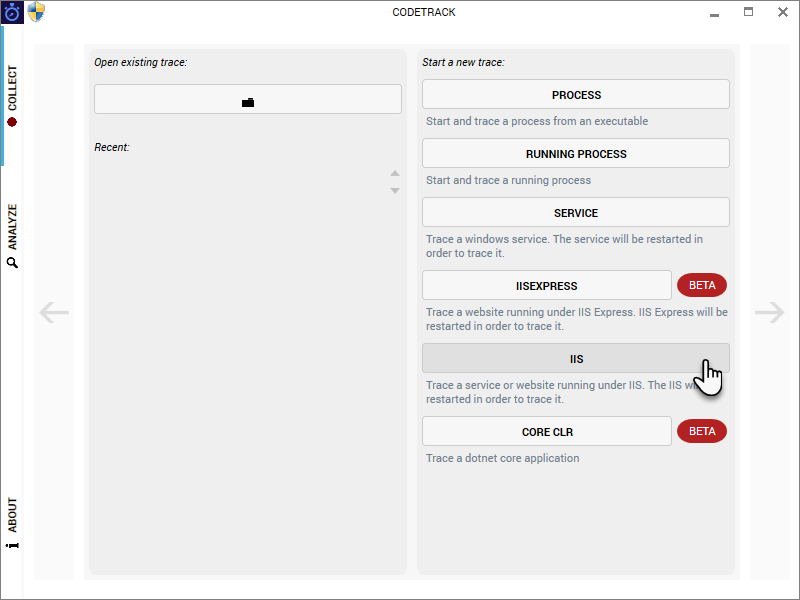The height and width of the screenshot is (600, 800).
Task: Start a PROCESS trace
Action: coord(576,94)
